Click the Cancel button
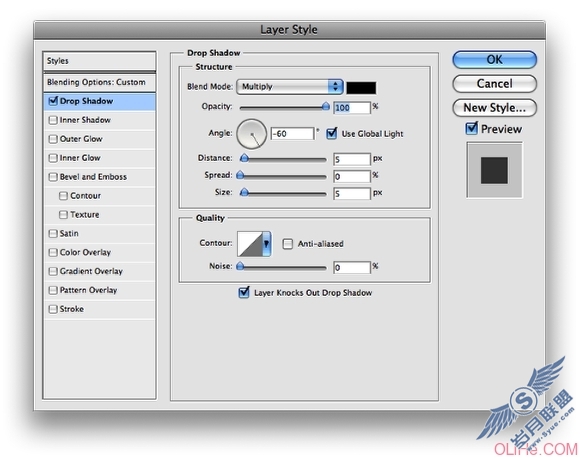 pos(495,84)
